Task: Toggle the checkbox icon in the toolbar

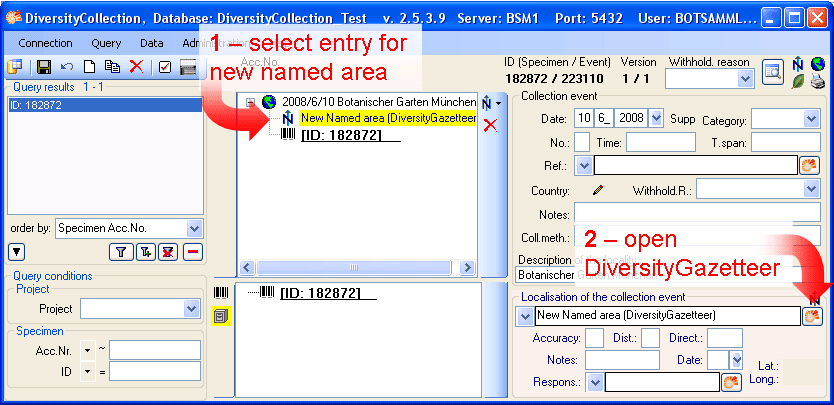Action: click(x=164, y=67)
